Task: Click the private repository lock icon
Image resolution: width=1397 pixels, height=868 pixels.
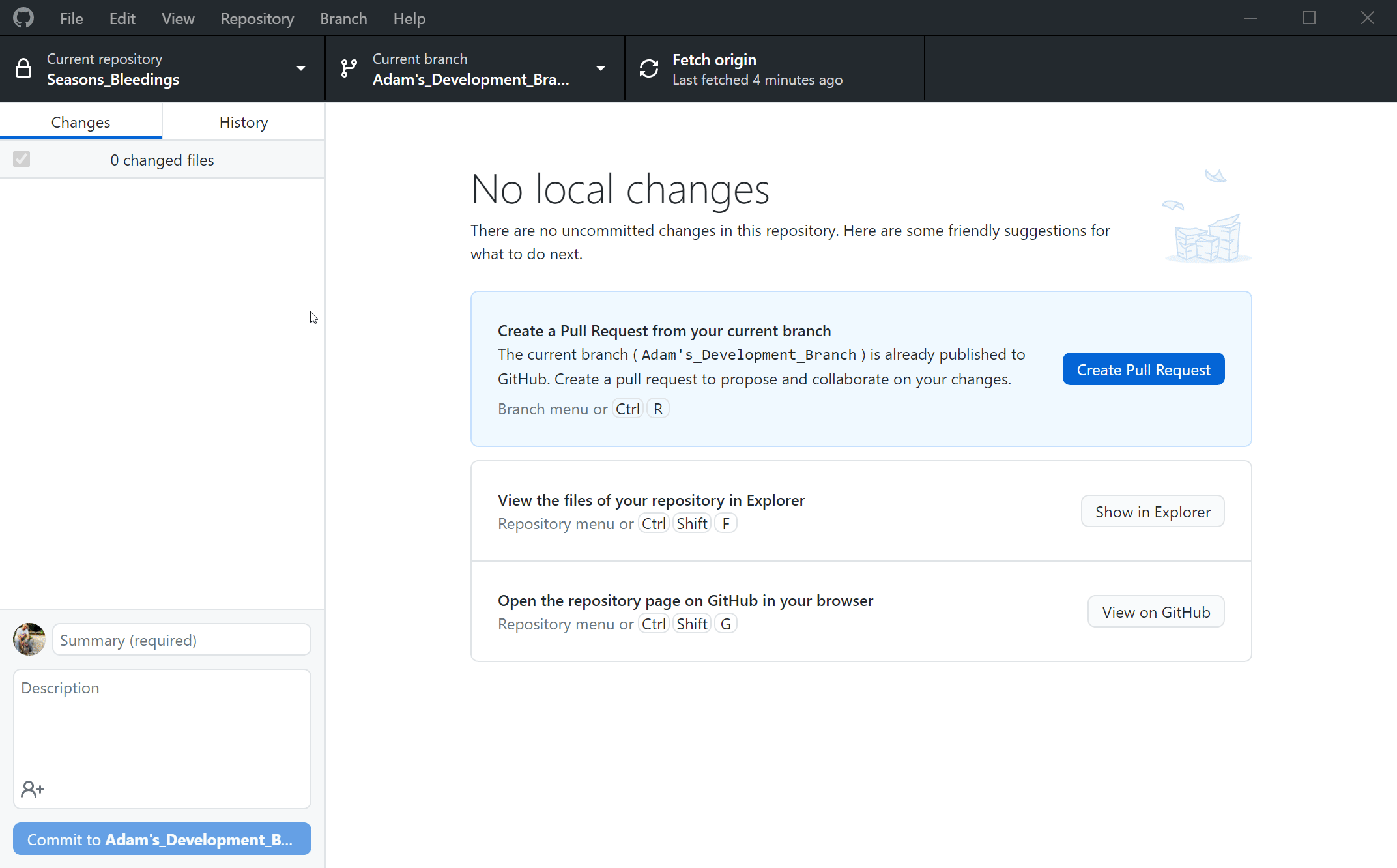Action: pos(23,68)
